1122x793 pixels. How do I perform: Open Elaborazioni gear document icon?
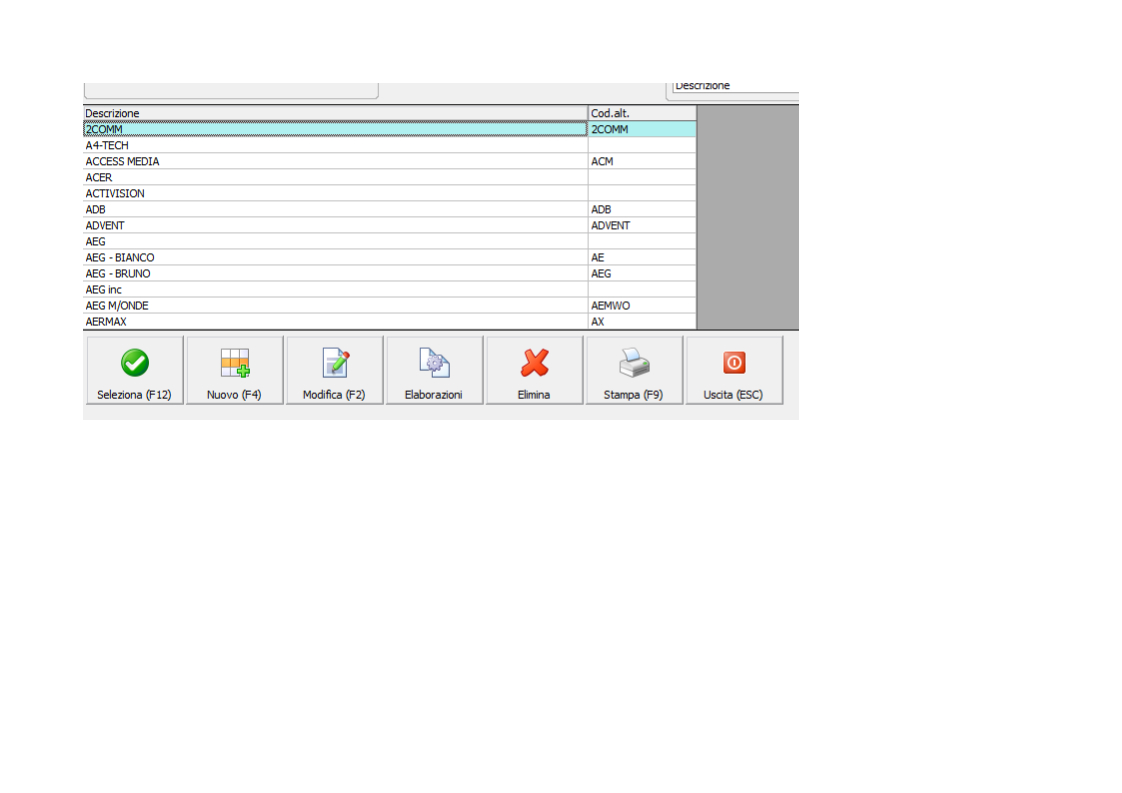(434, 363)
